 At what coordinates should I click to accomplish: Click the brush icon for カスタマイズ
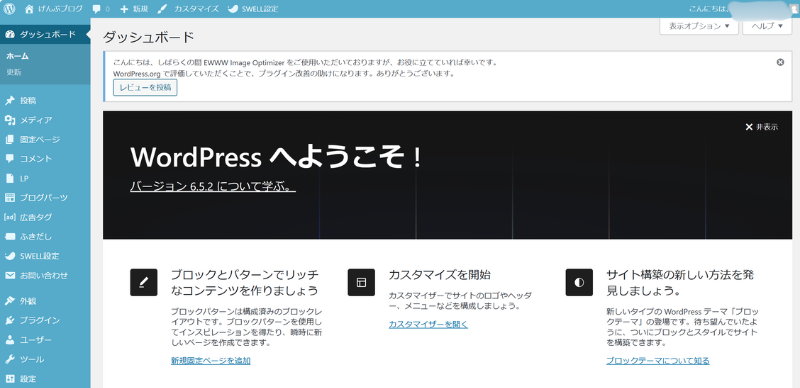[x=162, y=9]
